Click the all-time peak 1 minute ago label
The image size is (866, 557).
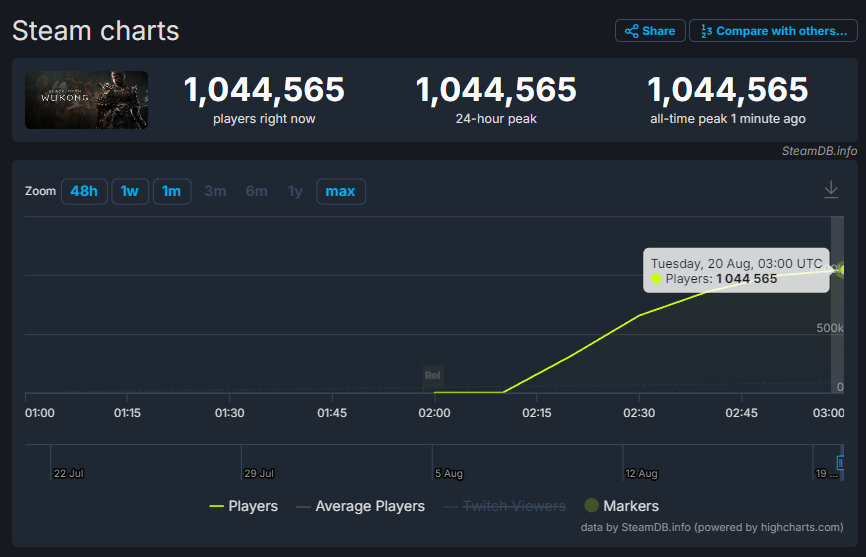pos(728,119)
